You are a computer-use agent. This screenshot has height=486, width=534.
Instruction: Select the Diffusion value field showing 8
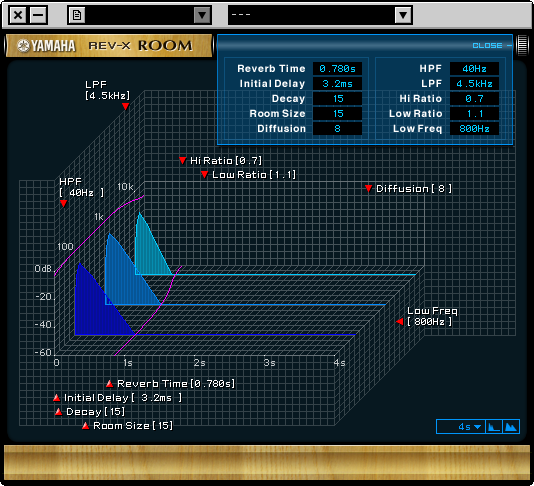tap(337, 129)
